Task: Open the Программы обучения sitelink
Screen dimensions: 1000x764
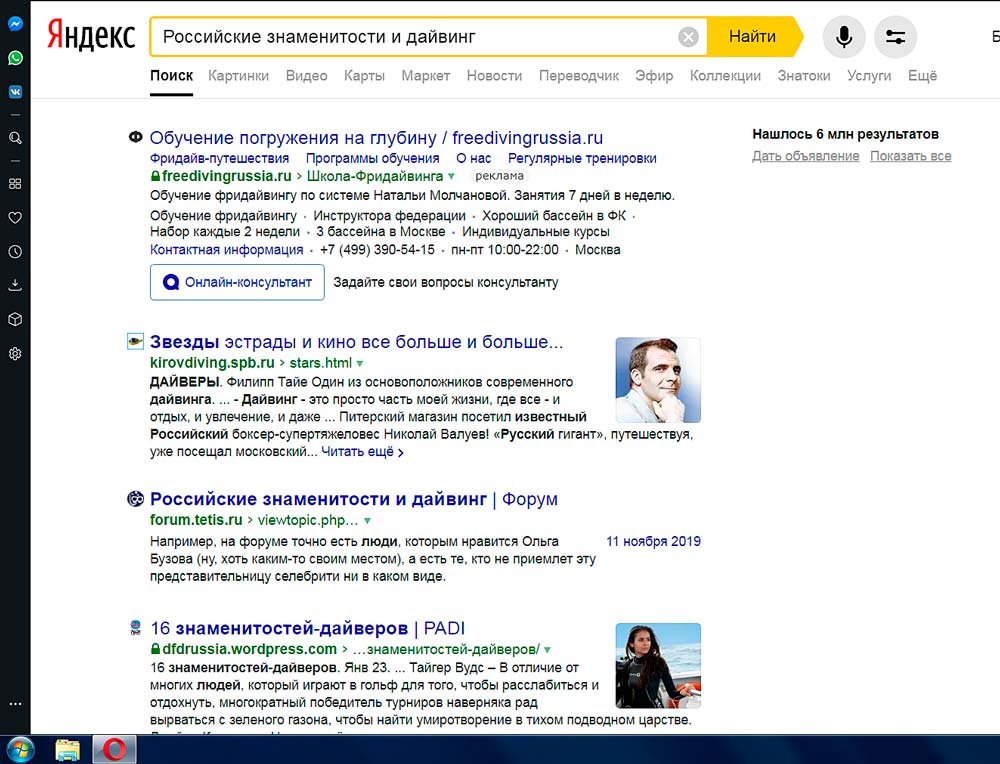Action: 372,158
